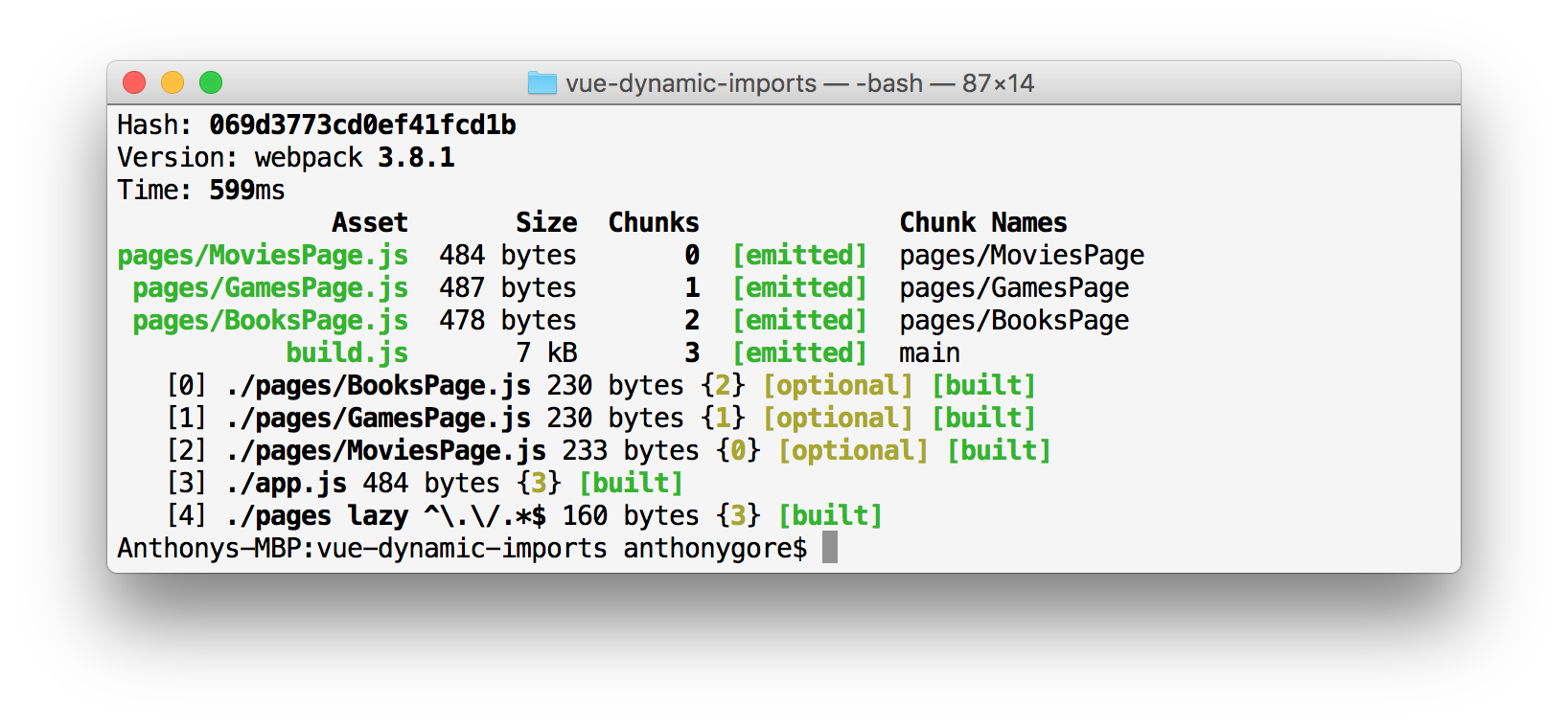This screenshot has width=1568, height=726.
Task: Click the Asset column header
Action: pos(370,223)
